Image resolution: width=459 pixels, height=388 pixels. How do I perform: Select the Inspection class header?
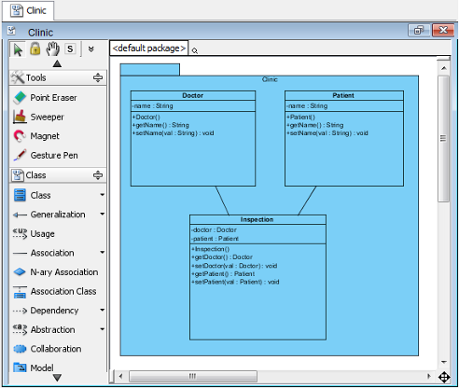tap(257, 219)
